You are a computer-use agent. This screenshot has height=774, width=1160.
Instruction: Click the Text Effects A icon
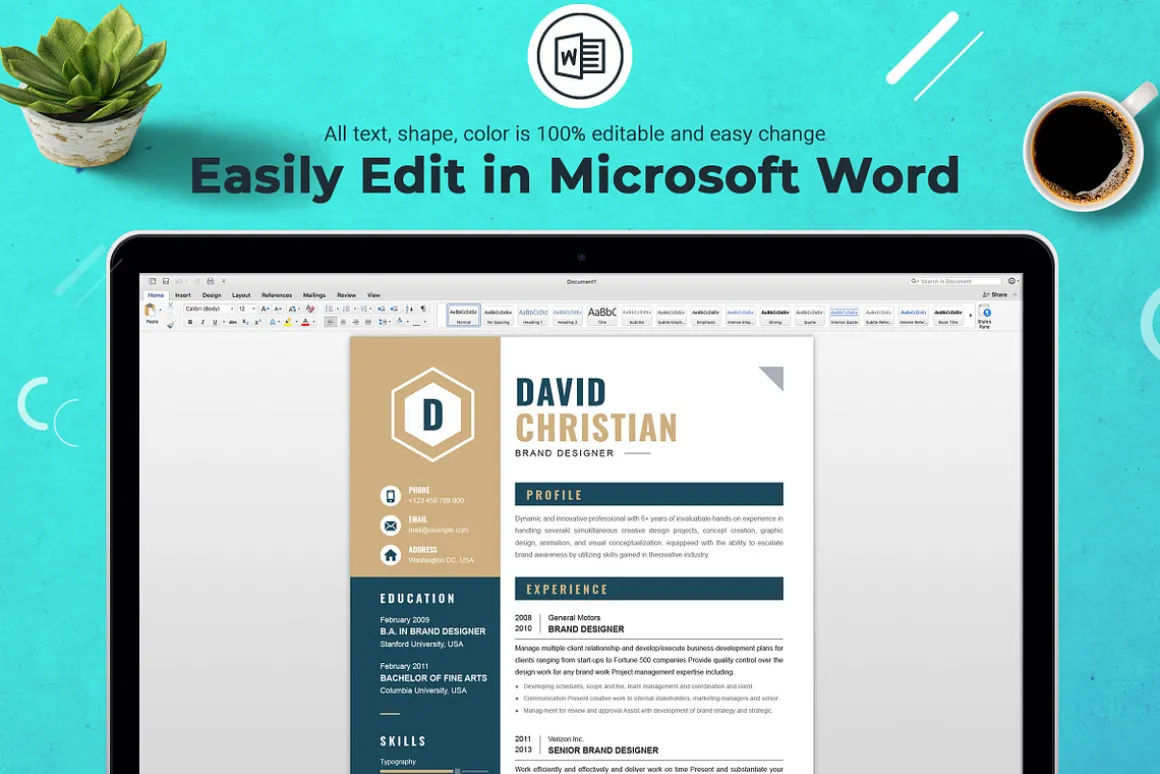272,322
